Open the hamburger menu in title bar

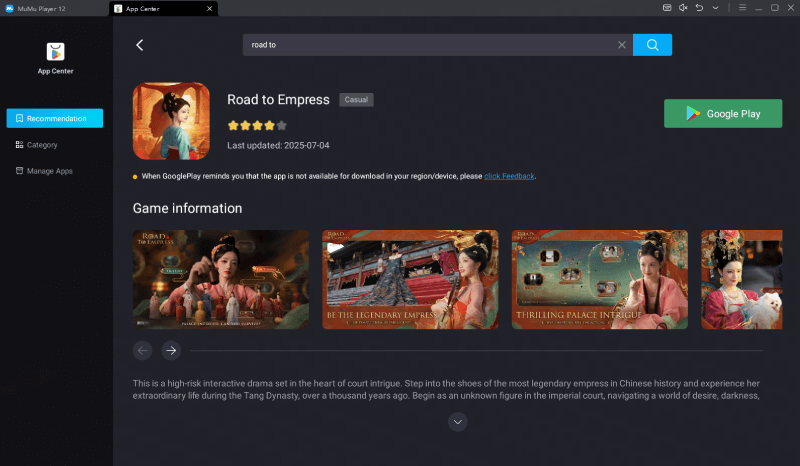pyautogui.click(x=742, y=8)
